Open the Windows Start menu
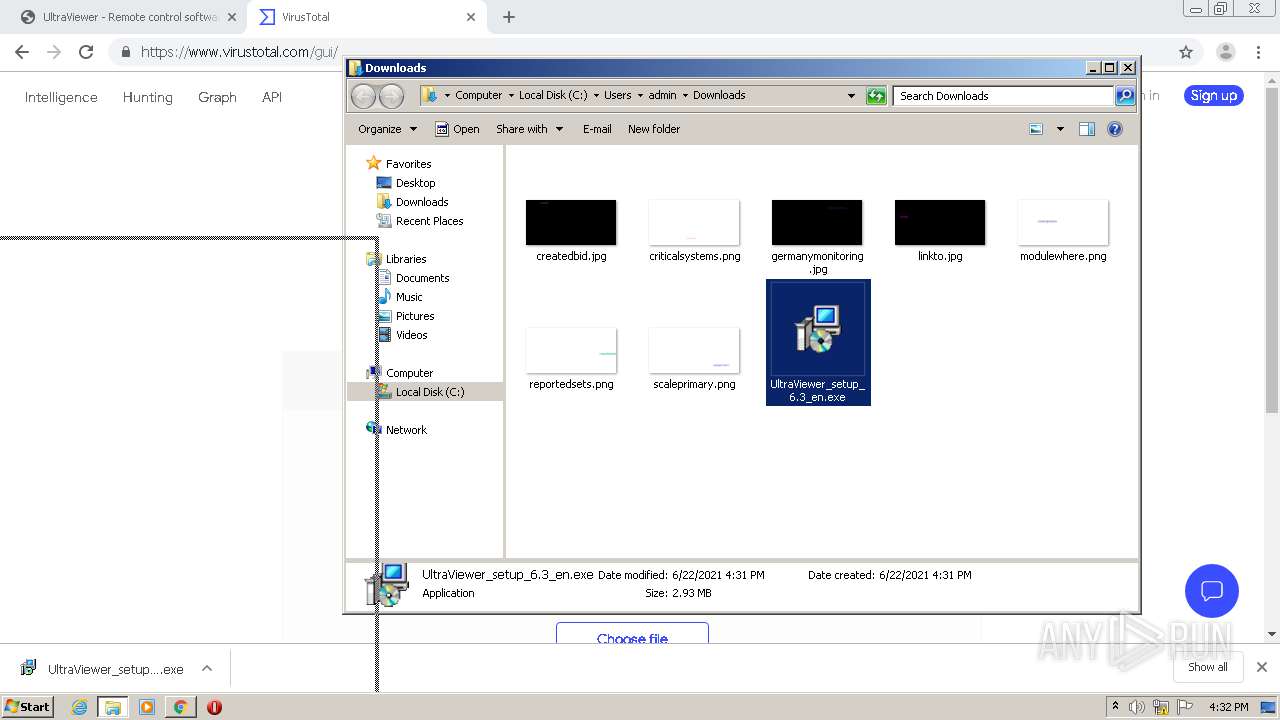Screen dimensions: 1280x720 pyautogui.click(x=27, y=707)
